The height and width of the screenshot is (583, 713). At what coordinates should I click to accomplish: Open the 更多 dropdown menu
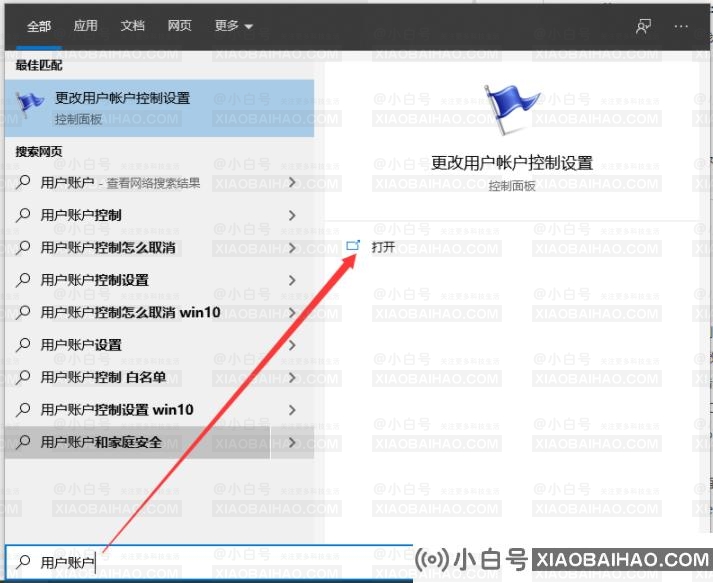(233, 26)
